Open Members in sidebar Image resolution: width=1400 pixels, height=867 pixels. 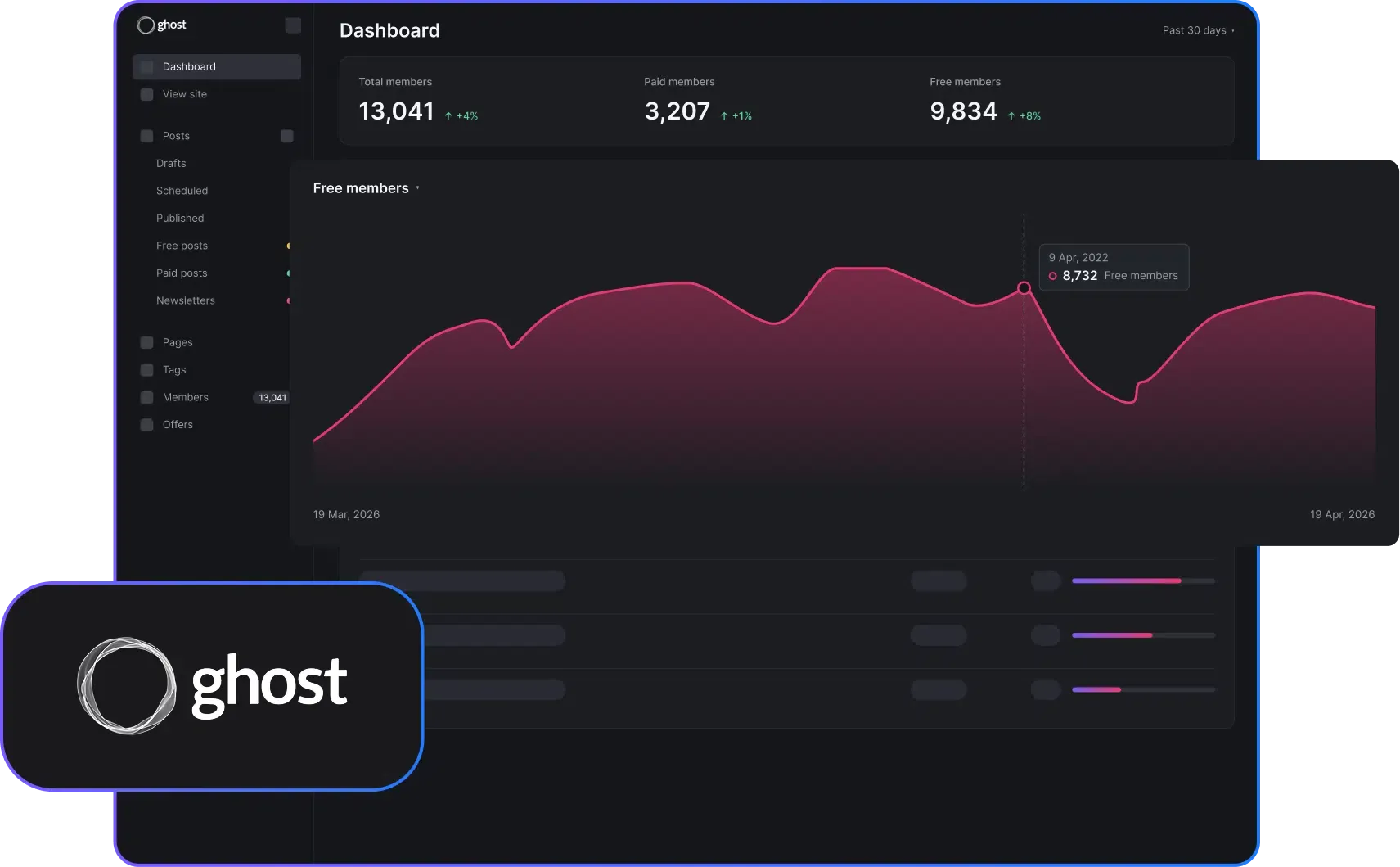point(186,397)
